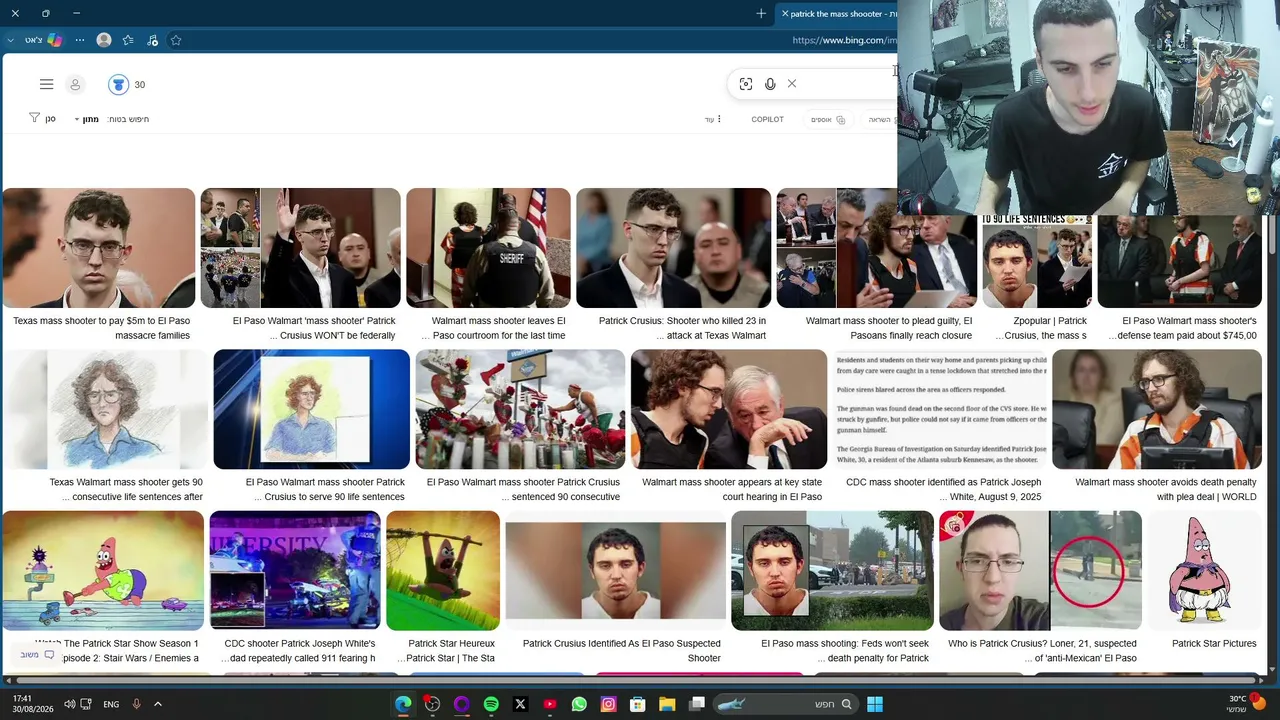Open the Bing account profile icon
Image resolution: width=1280 pixels, height=720 pixels.
click(75, 85)
